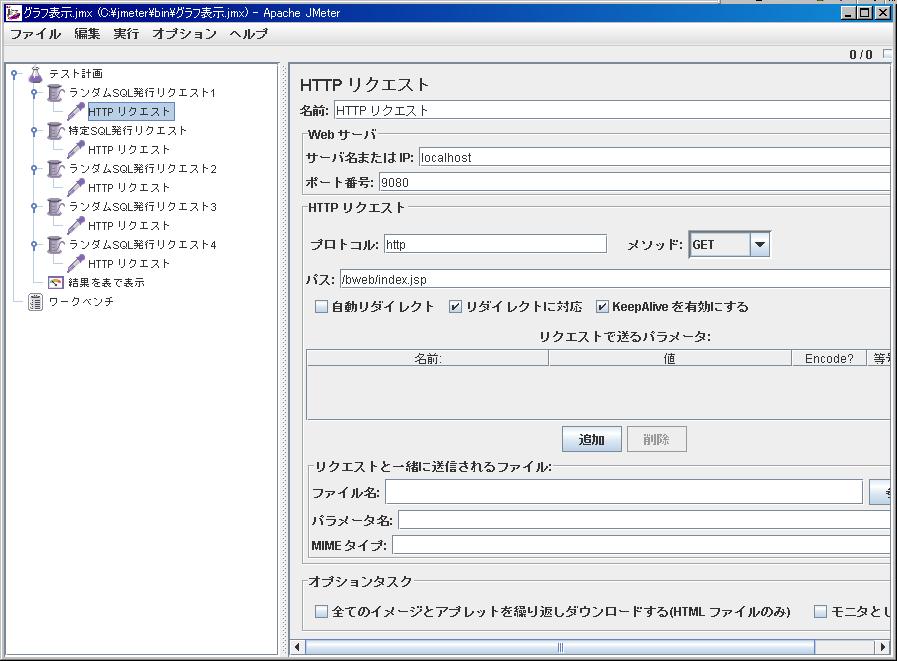Open the ヘルプ menu
This screenshot has height=661, width=897.
(x=248, y=34)
